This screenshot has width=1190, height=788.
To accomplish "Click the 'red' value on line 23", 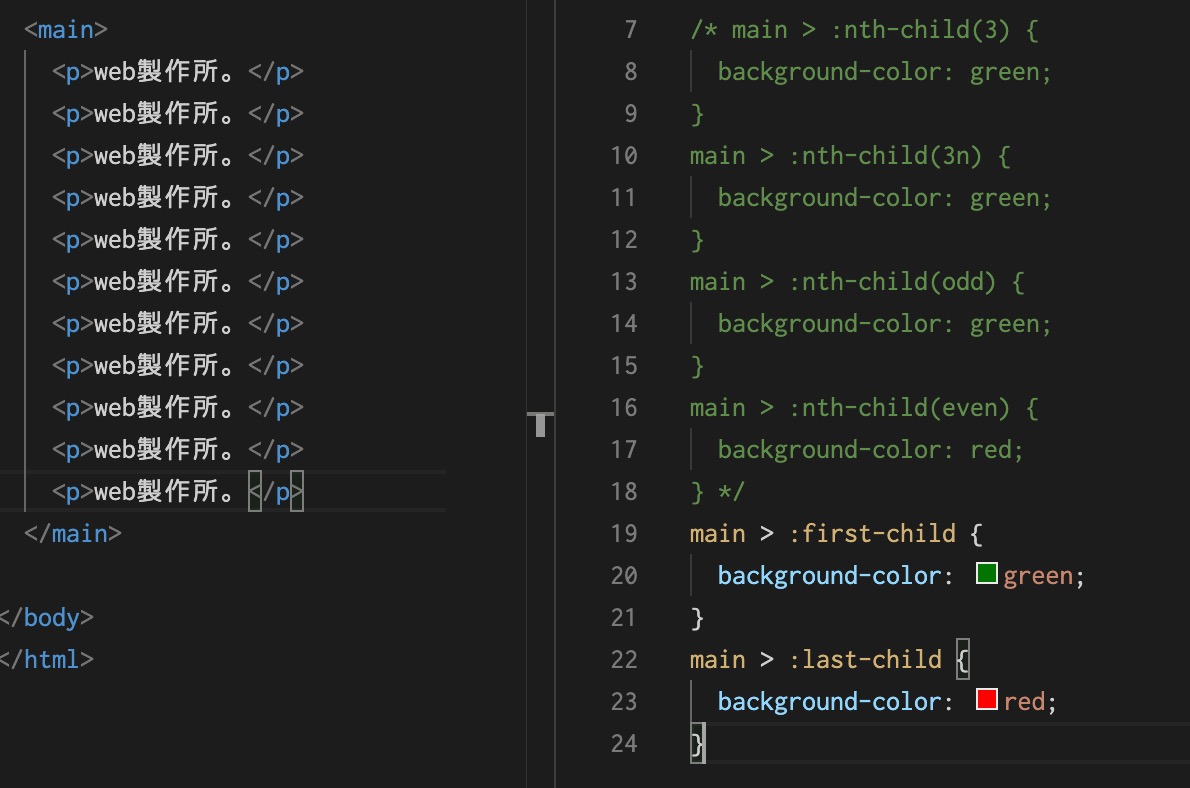I will tap(1024, 702).
